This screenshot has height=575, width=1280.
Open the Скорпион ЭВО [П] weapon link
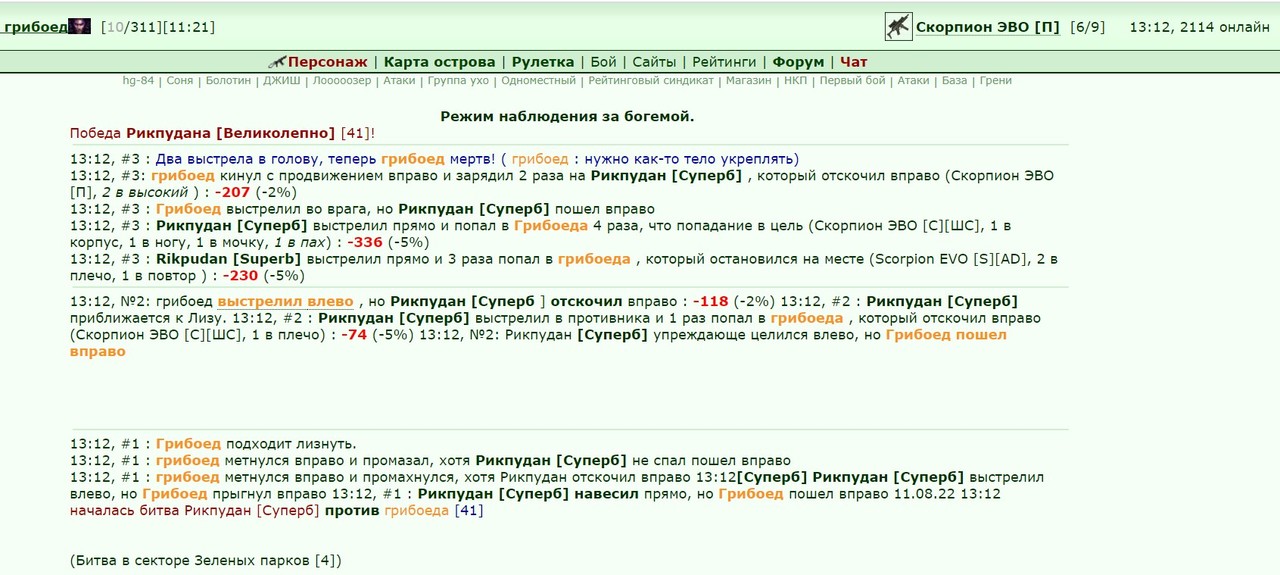988,27
